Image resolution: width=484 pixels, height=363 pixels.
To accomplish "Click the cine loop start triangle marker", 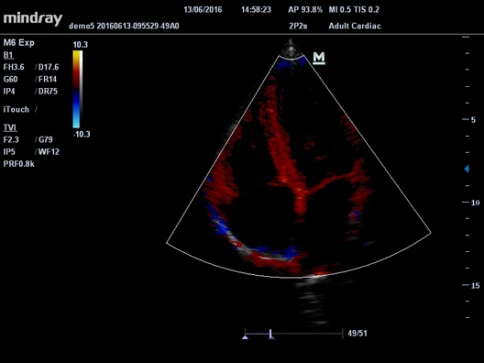I will 245,337.
